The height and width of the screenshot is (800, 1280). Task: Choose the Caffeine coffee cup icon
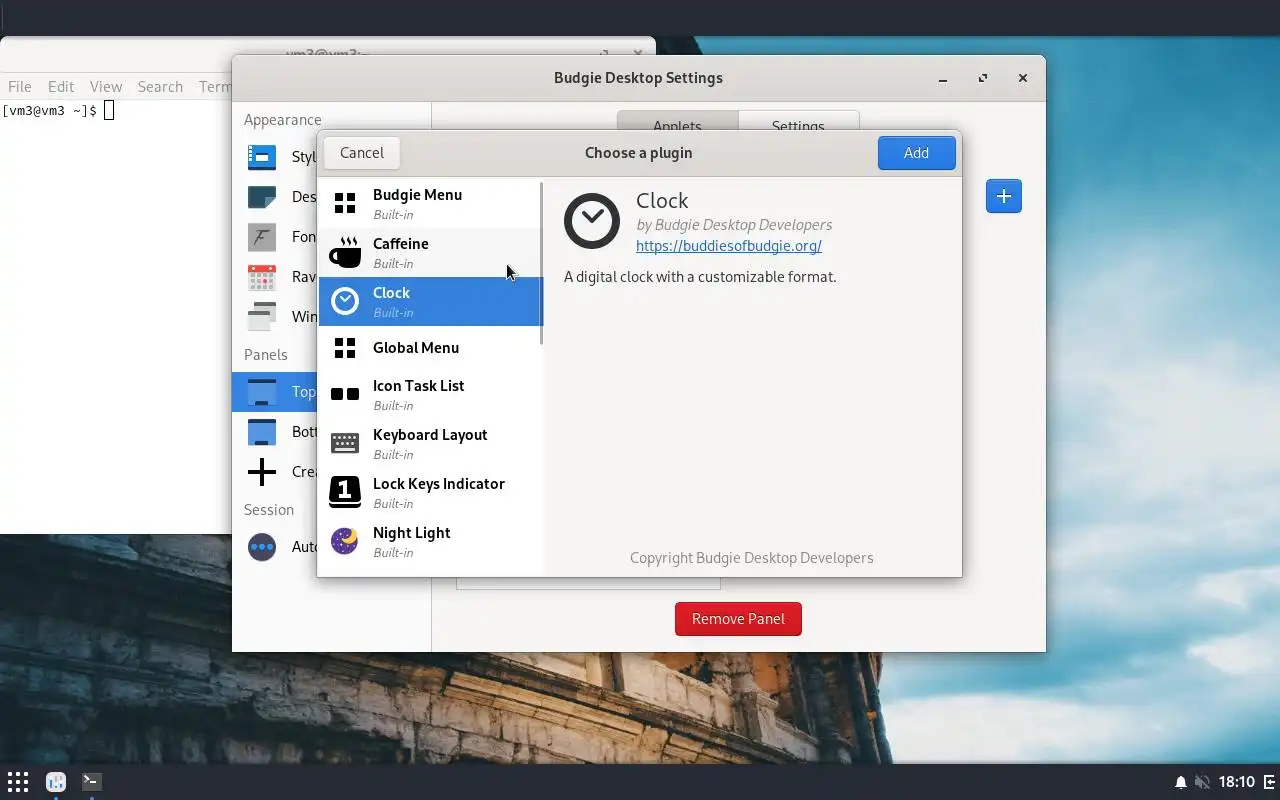point(345,253)
